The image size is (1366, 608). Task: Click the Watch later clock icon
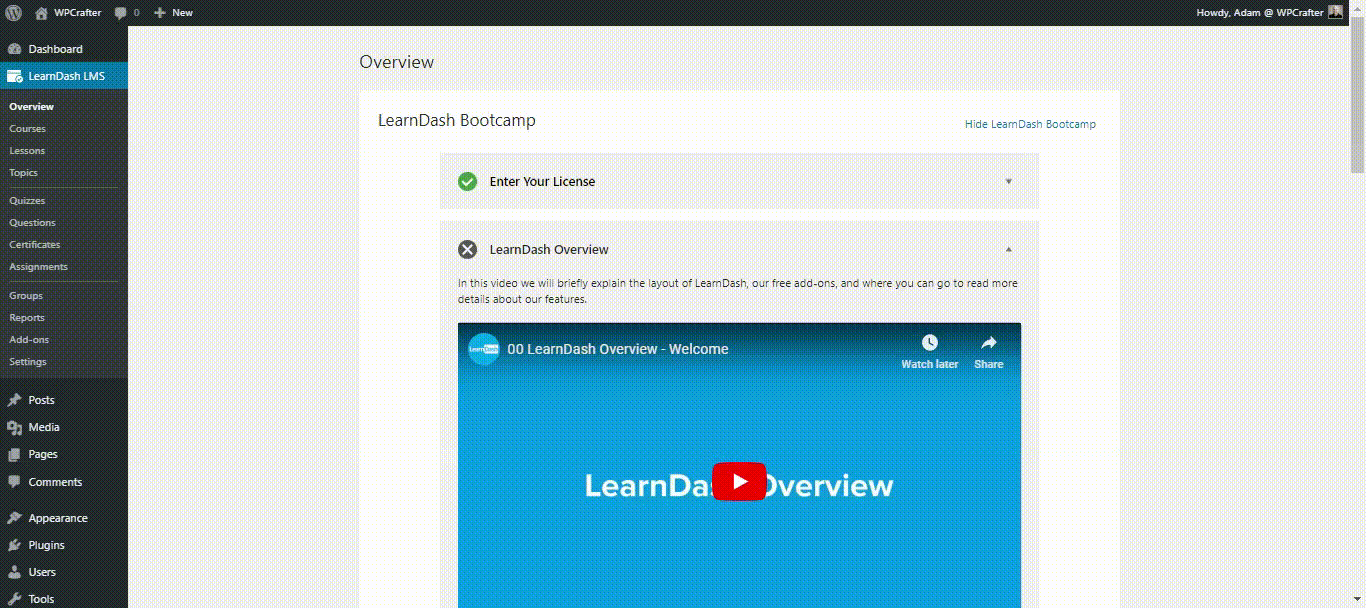929,343
